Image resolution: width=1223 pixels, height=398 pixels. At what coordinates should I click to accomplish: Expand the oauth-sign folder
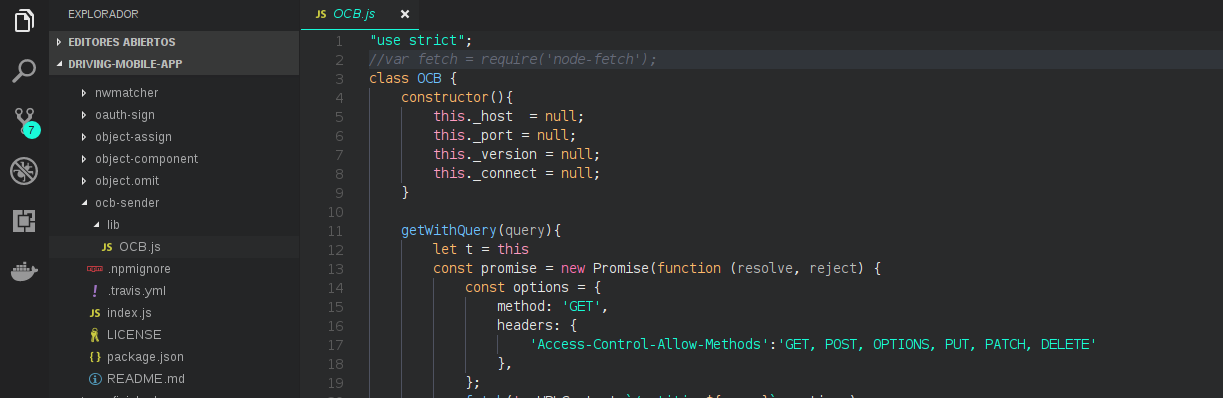click(x=84, y=115)
